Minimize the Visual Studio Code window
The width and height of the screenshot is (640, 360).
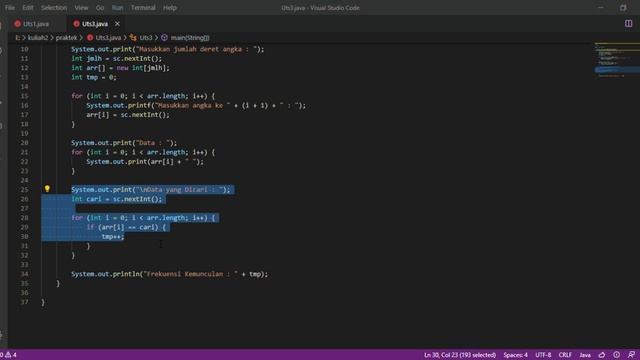[600, 8]
